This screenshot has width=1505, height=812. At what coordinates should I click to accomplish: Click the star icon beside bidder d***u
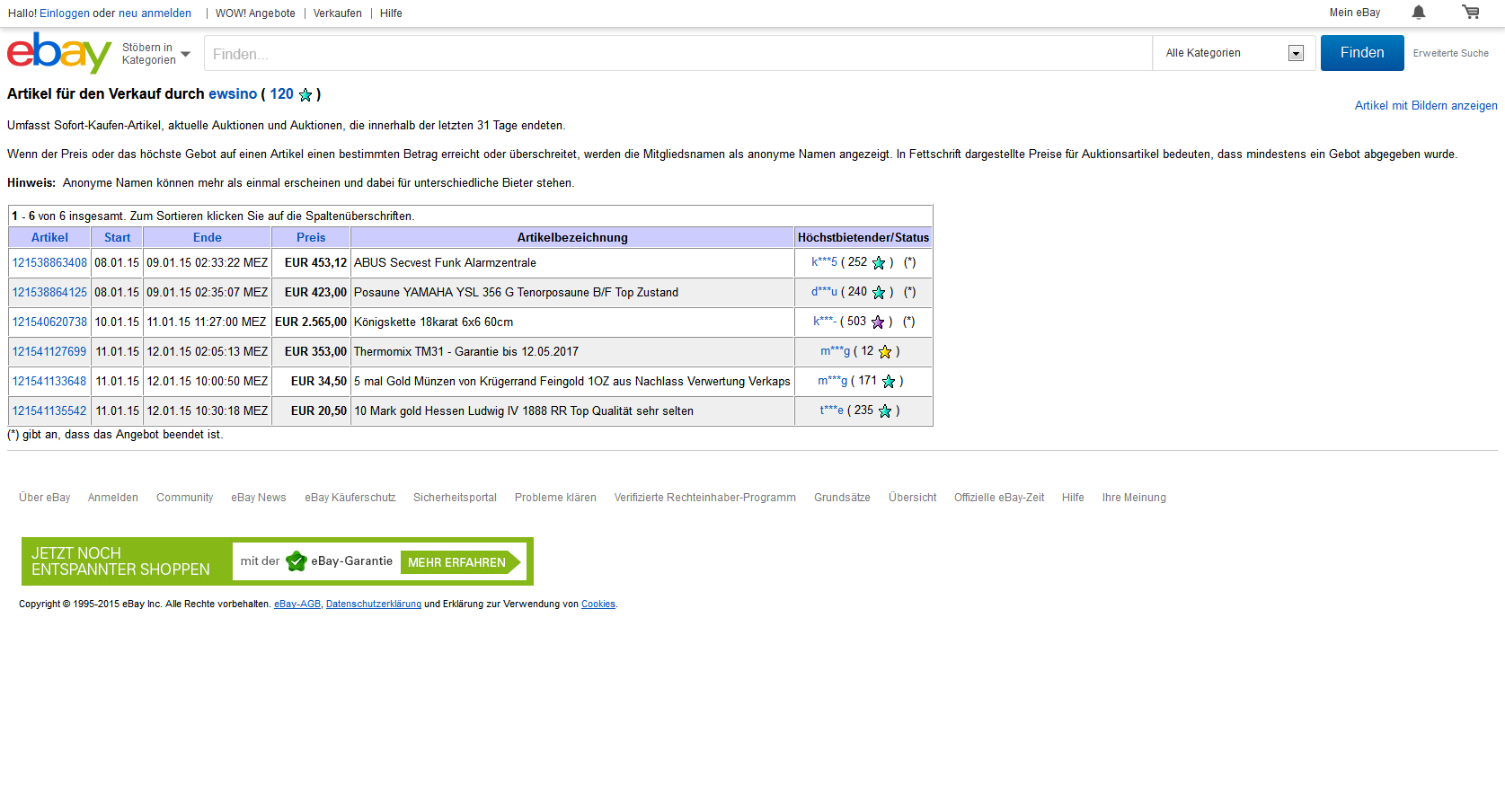click(879, 293)
